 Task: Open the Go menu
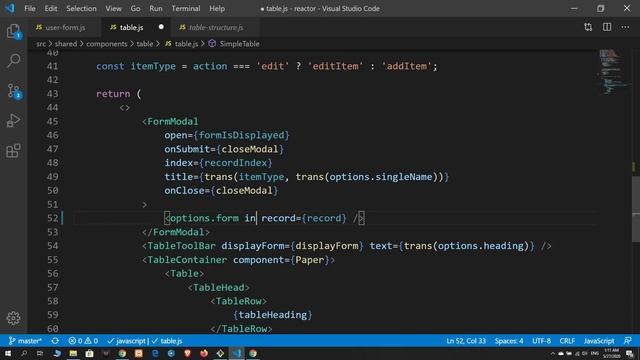(x=135, y=8)
